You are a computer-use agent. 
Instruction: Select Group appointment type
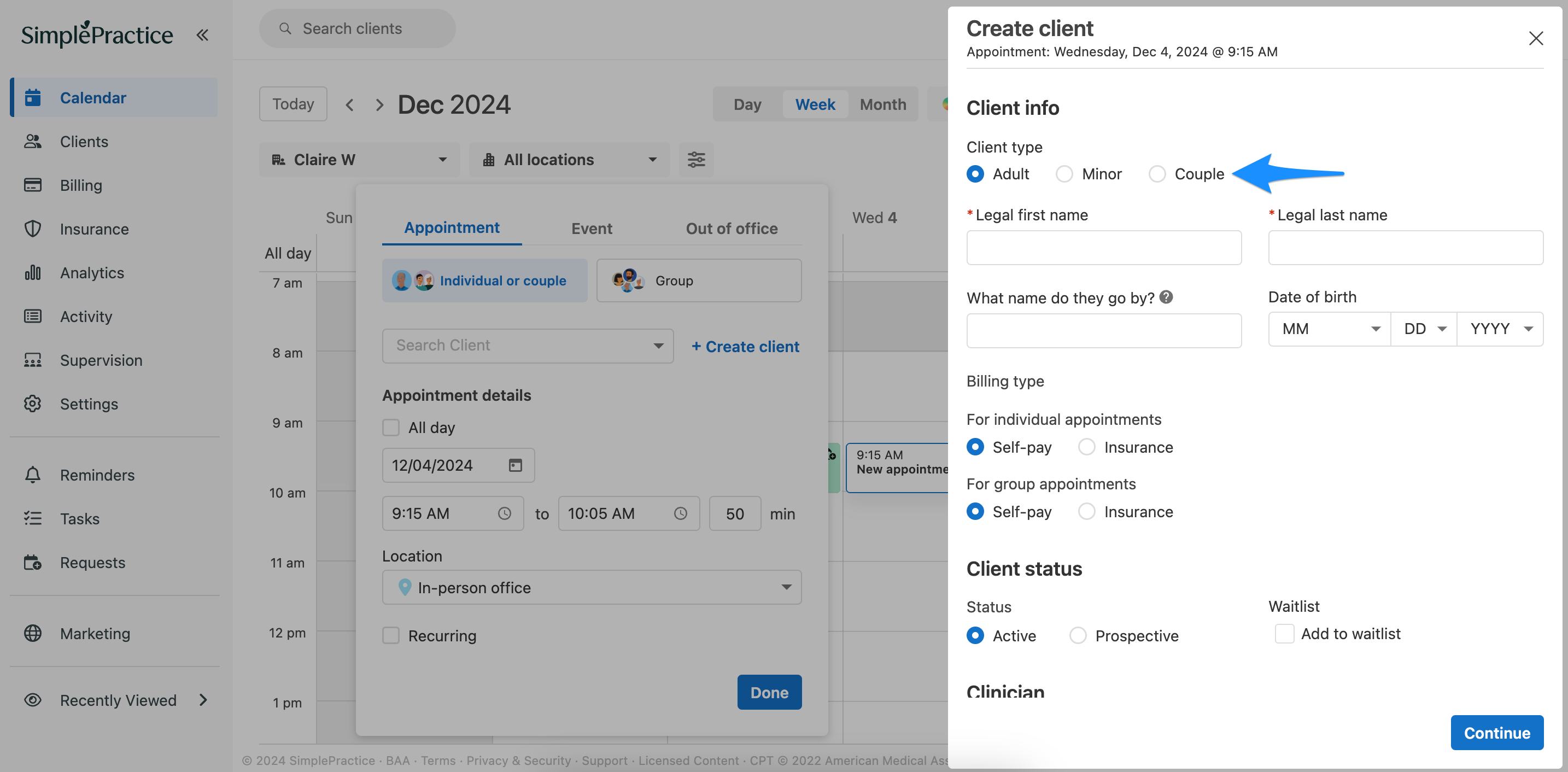[699, 280]
